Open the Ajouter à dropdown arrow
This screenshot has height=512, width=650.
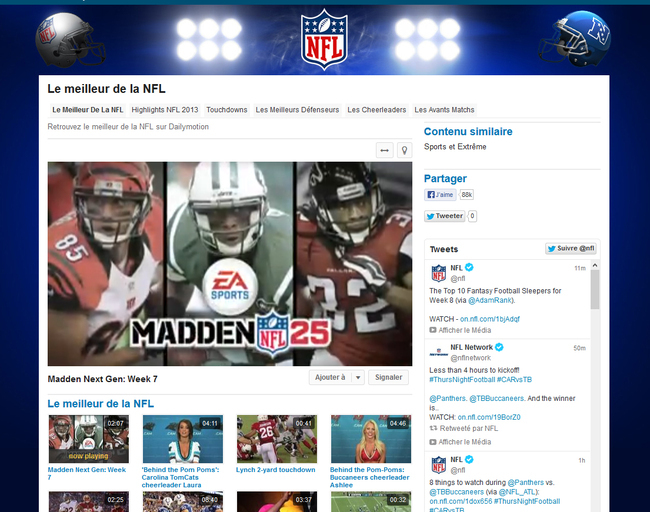(358, 378)
